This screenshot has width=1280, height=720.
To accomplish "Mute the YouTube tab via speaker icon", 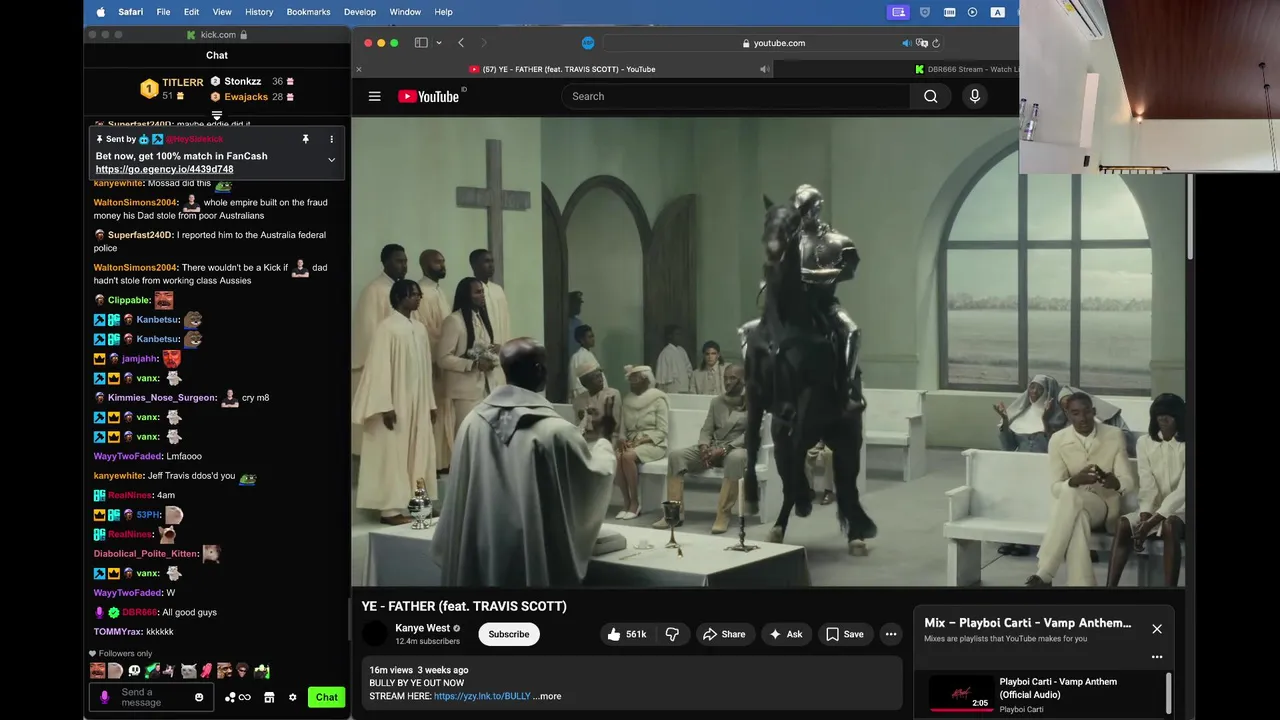I will 764,69.
